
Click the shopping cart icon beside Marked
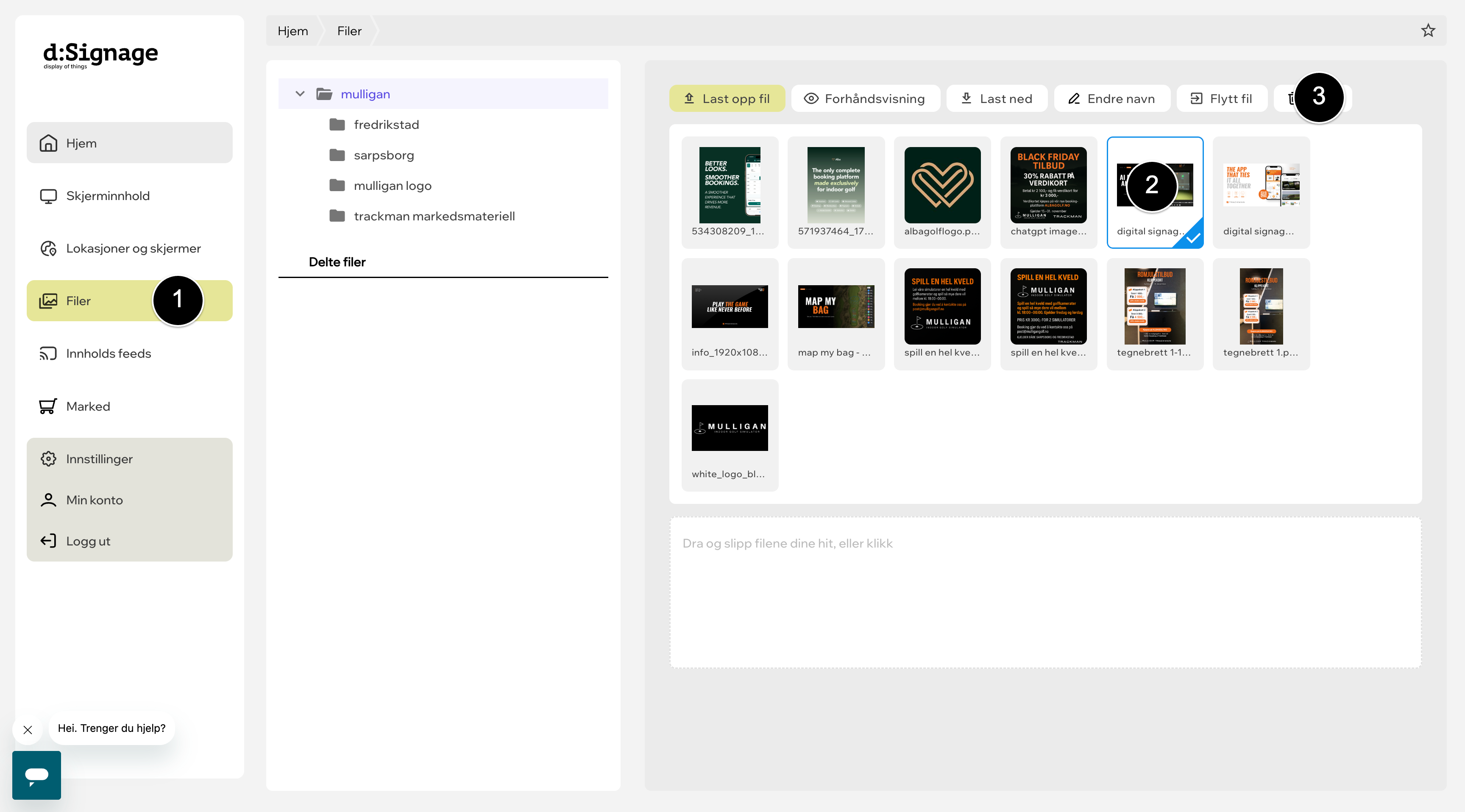click(x=48, y=406)
